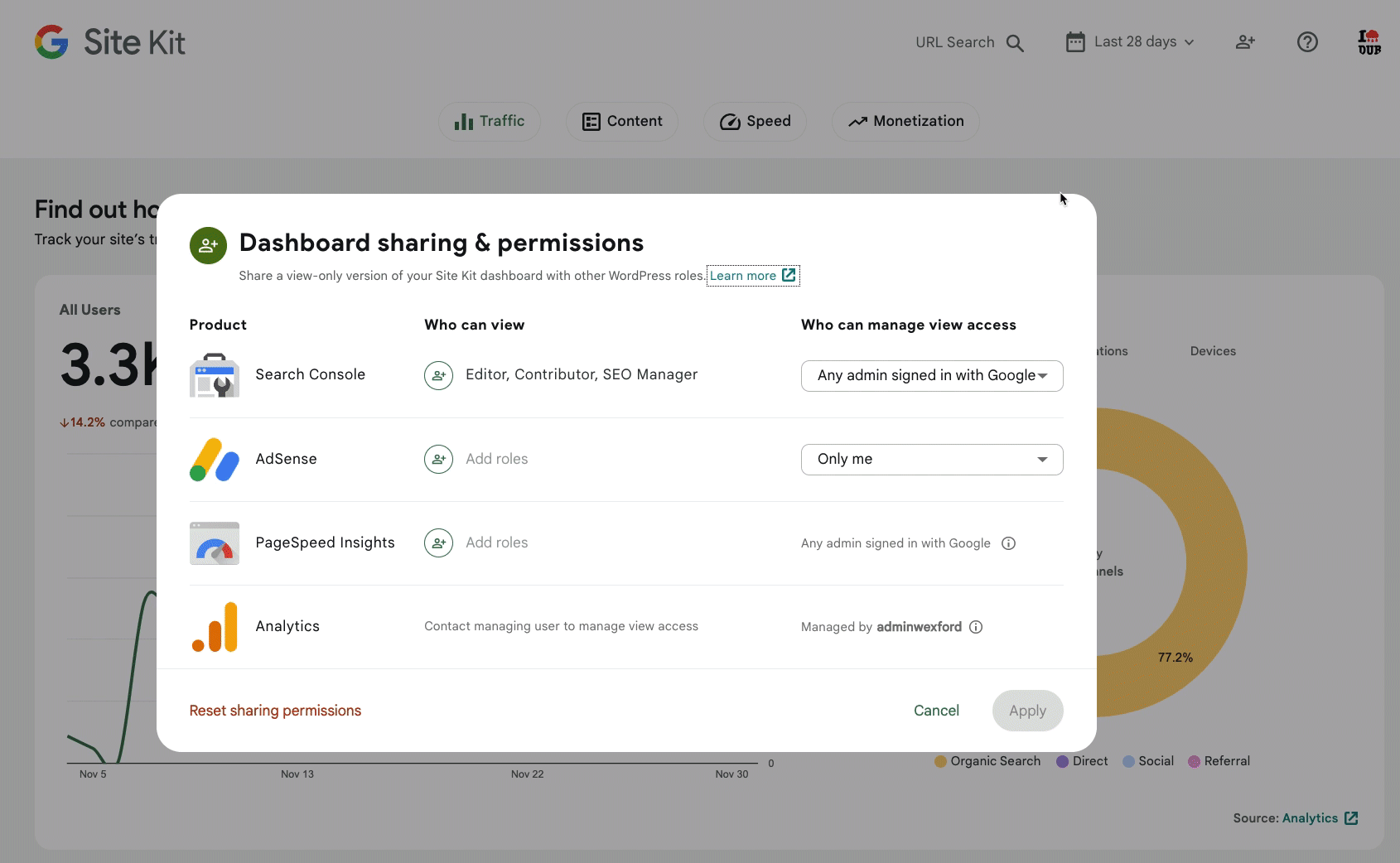Click the 'Who can view' column header
The width and height of the screenshot is (1400, 863).
point(474,325)
